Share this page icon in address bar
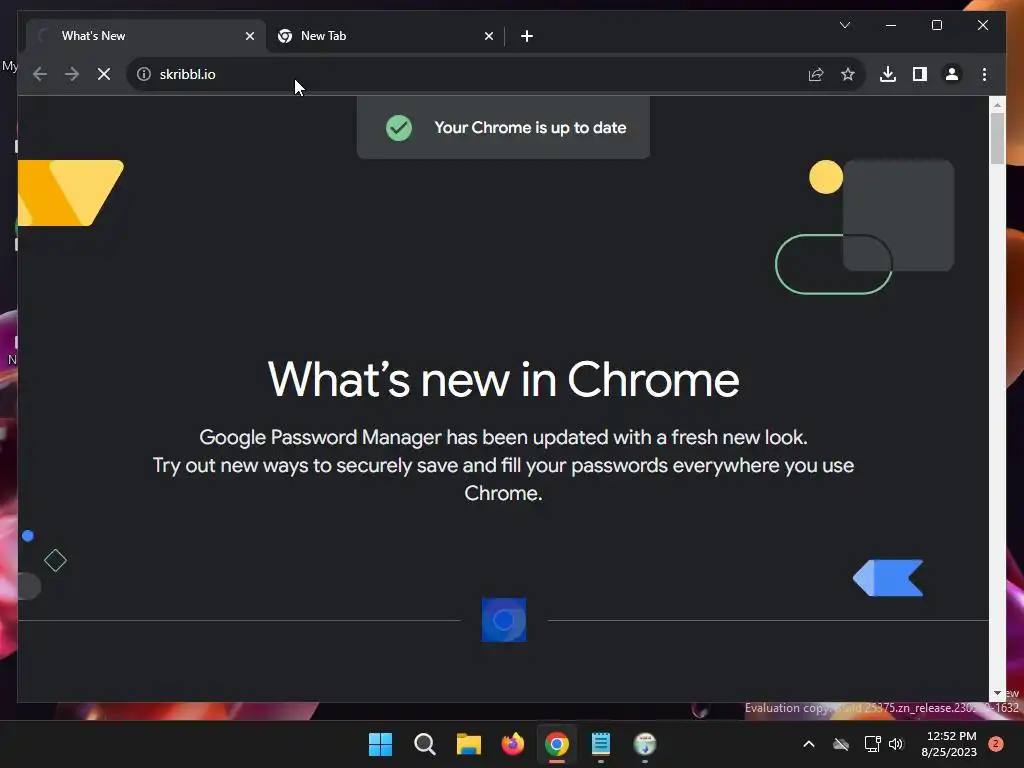The width and height of the screenshot is (1024, 768). pos(816,74)
